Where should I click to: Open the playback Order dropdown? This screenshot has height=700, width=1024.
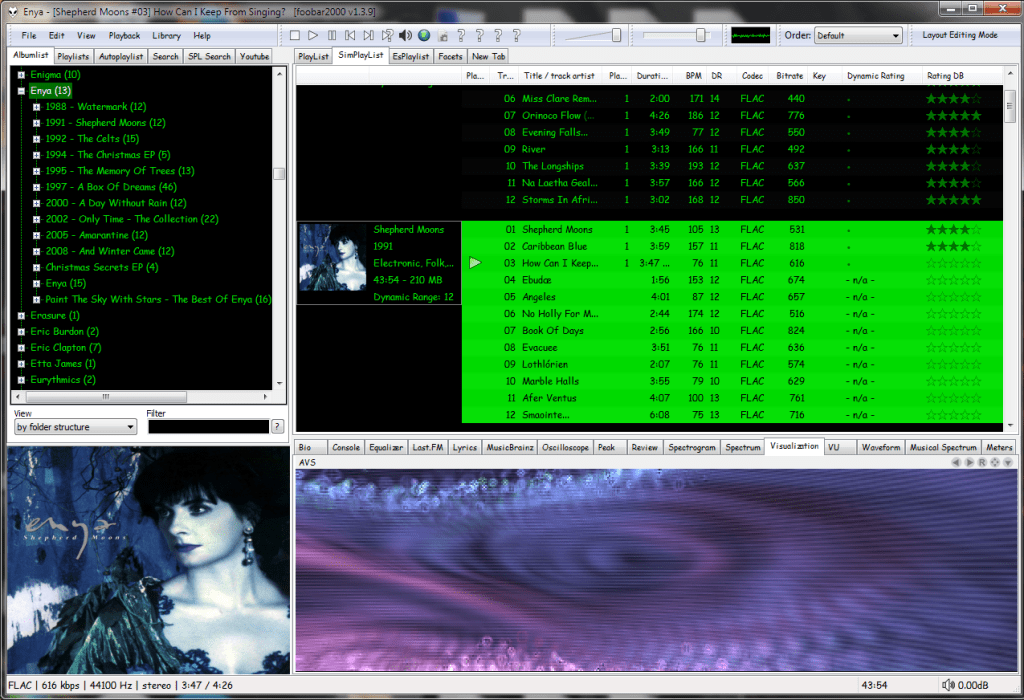[x=857, y=36]
